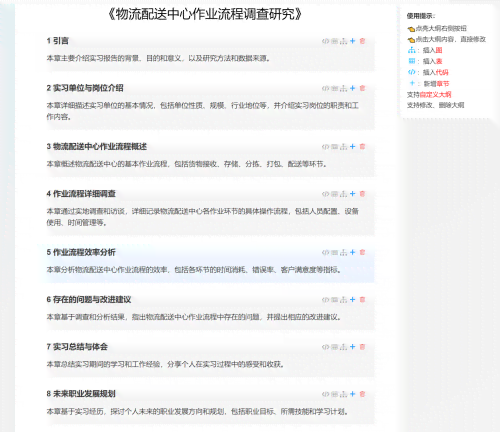Add a chapter after 4 作业流程详细调查
This screenshot has width=500, height=432.
[353, 194]
